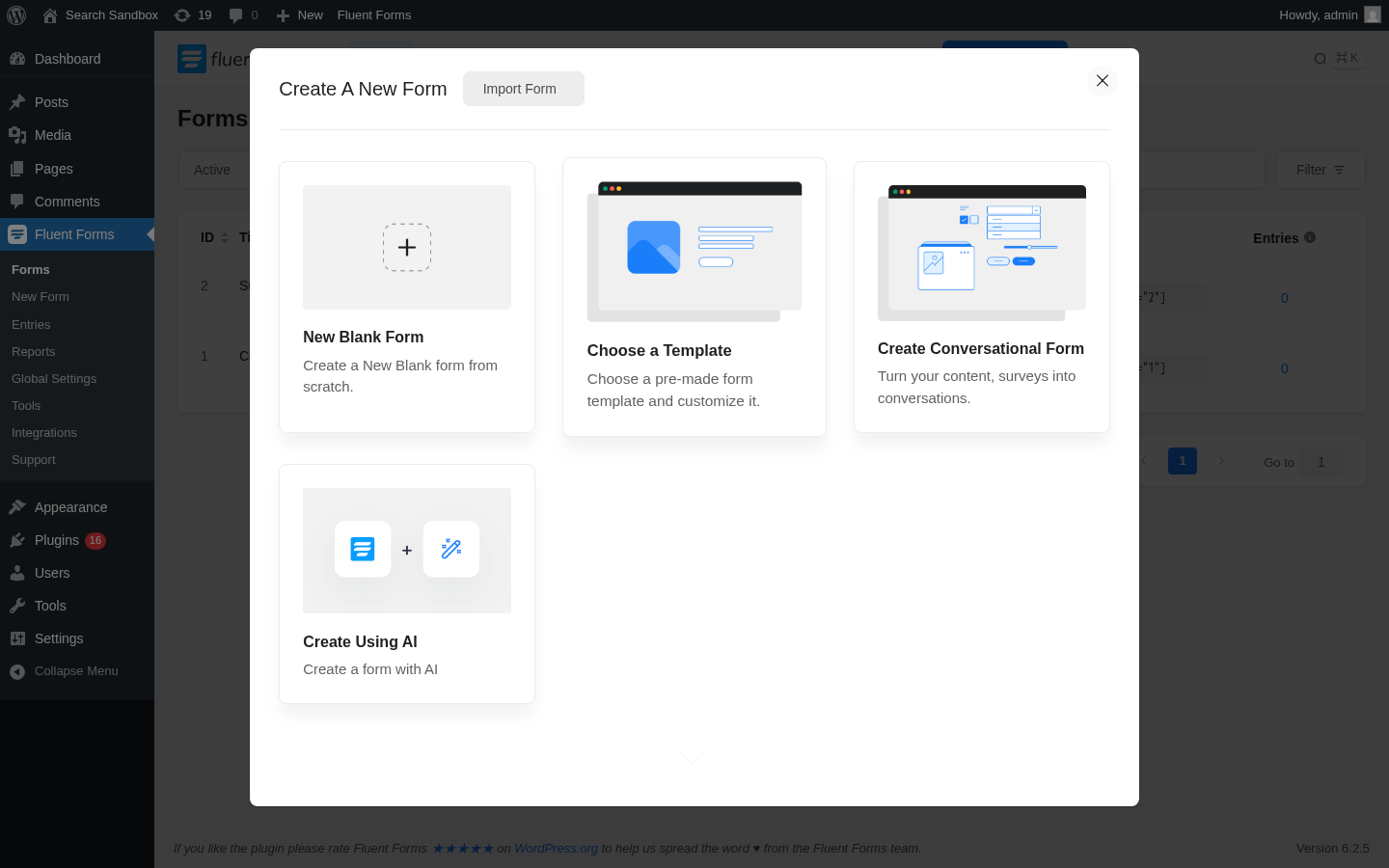Select the Fluent Forms sidebar menu

click(x=77, y=234)
